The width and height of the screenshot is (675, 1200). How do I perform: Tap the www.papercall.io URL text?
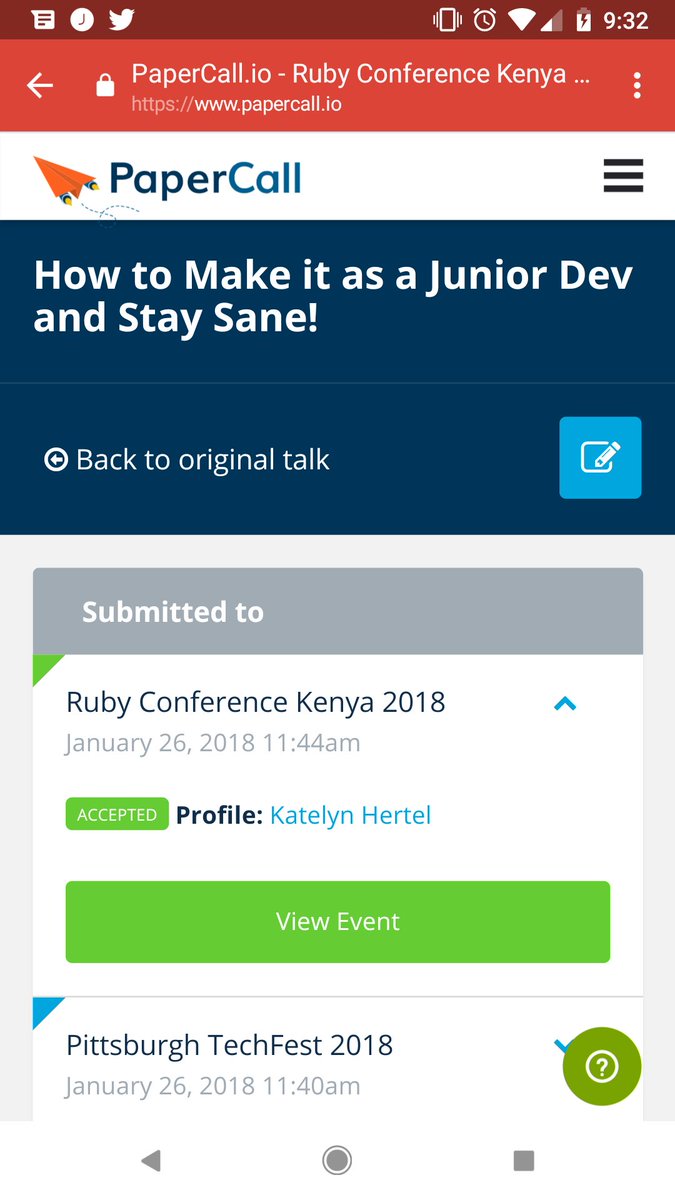[x=237, y=104]
